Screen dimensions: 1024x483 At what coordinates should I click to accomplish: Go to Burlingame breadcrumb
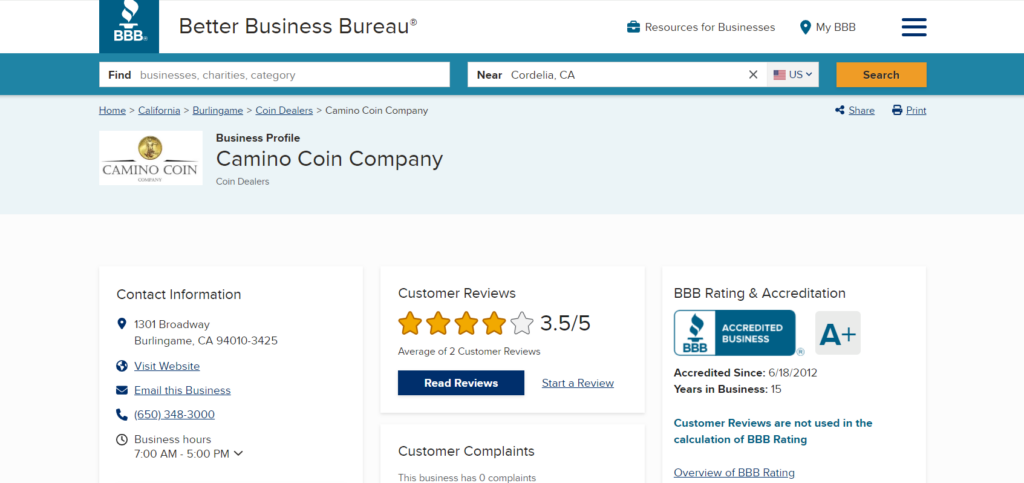point(217,110)
